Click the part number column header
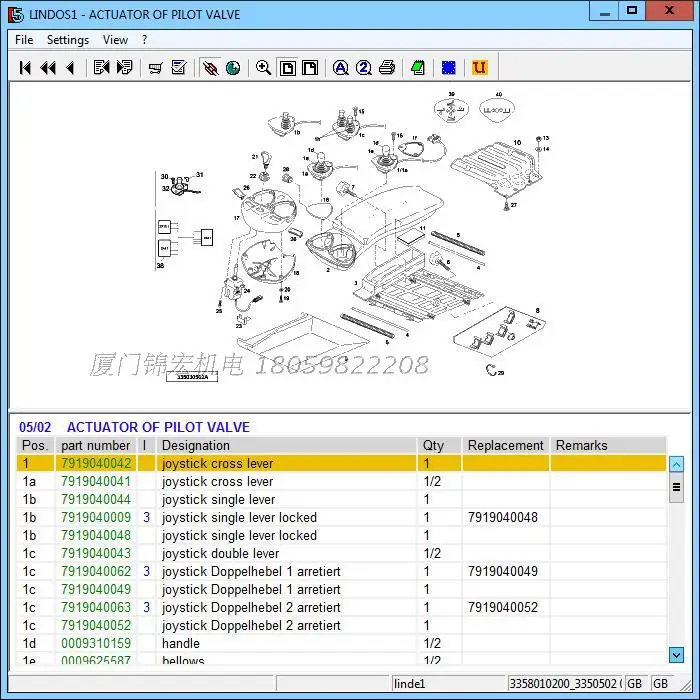 coord(96,446)
